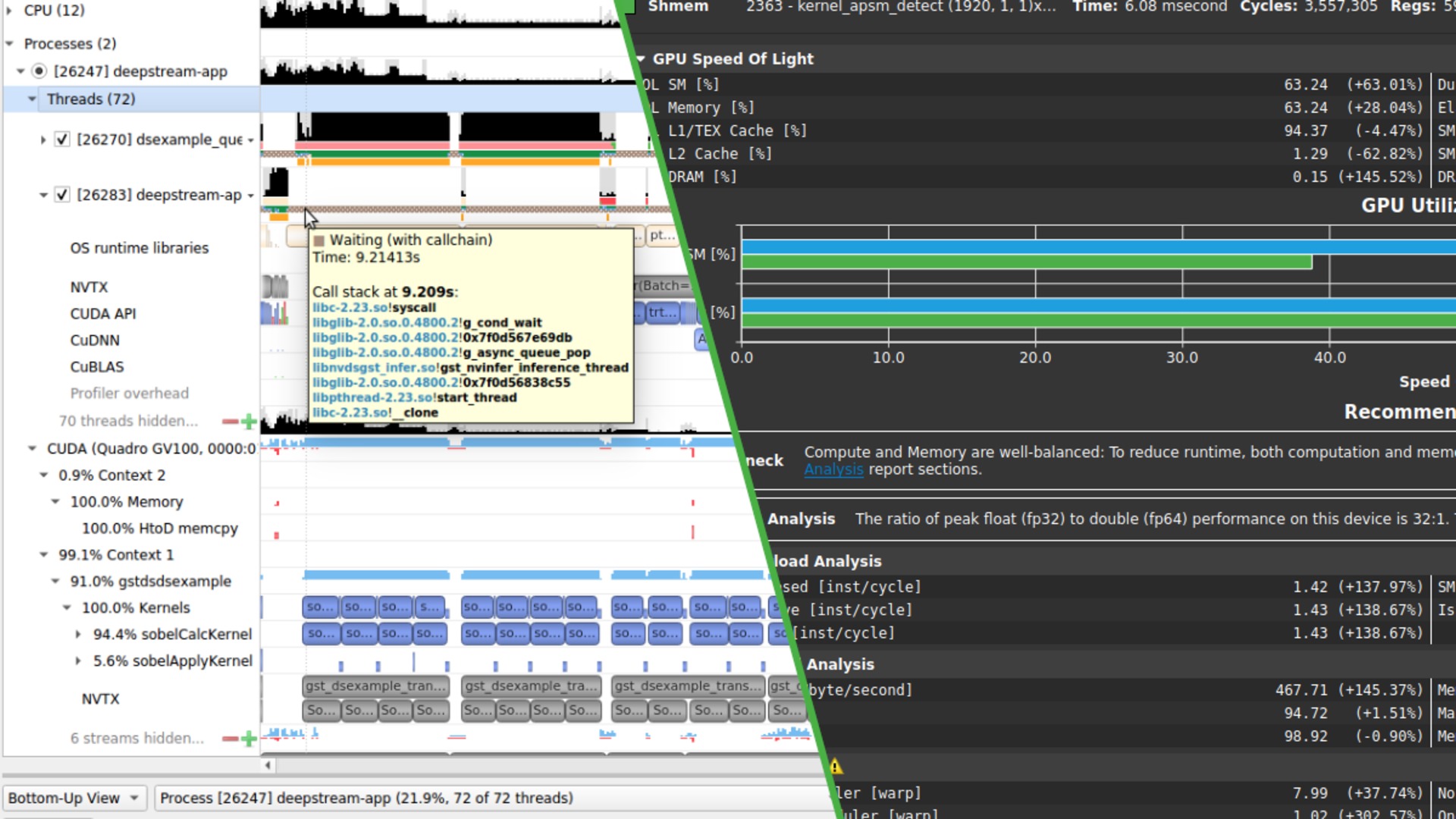Click the yellow warning triangle icon

coord(835,767)
